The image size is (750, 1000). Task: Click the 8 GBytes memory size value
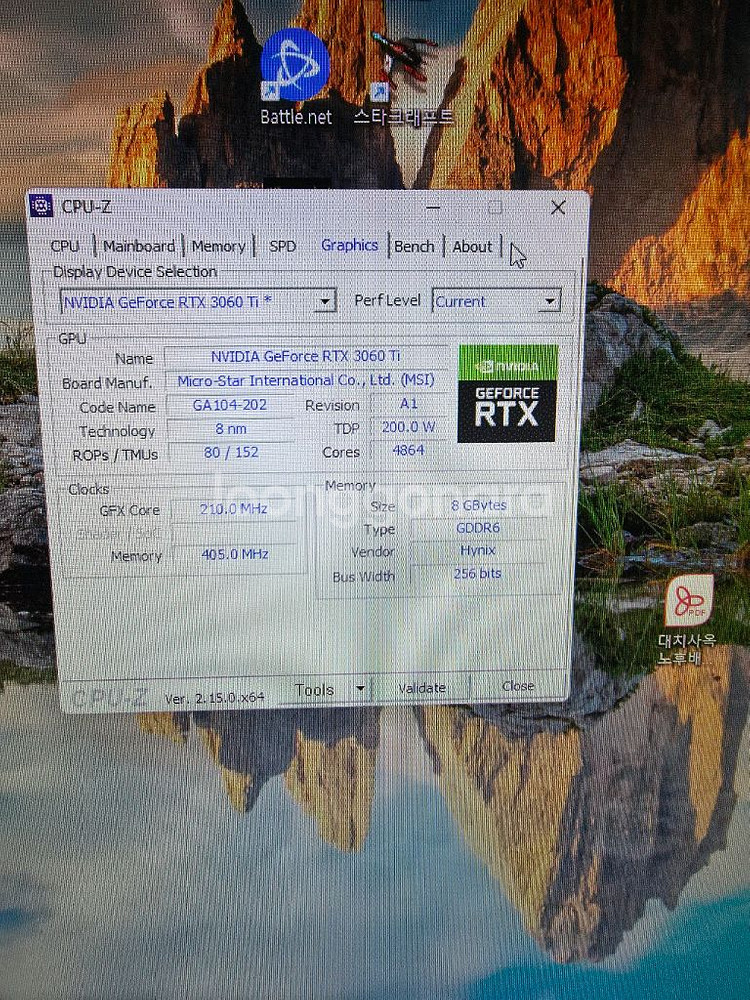(478, 505)
